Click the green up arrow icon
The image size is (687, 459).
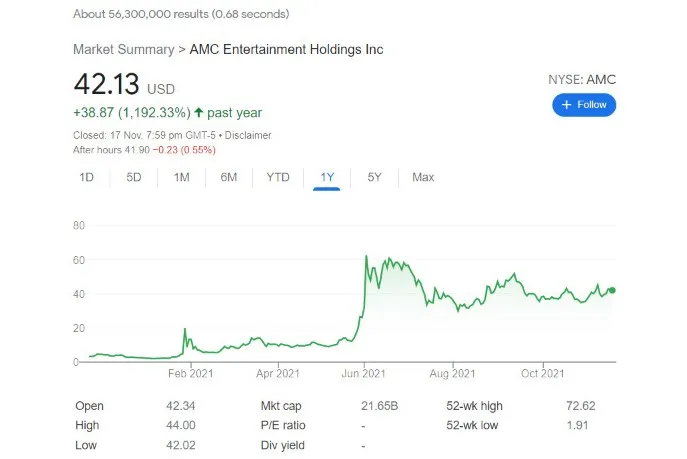[198, 113]
